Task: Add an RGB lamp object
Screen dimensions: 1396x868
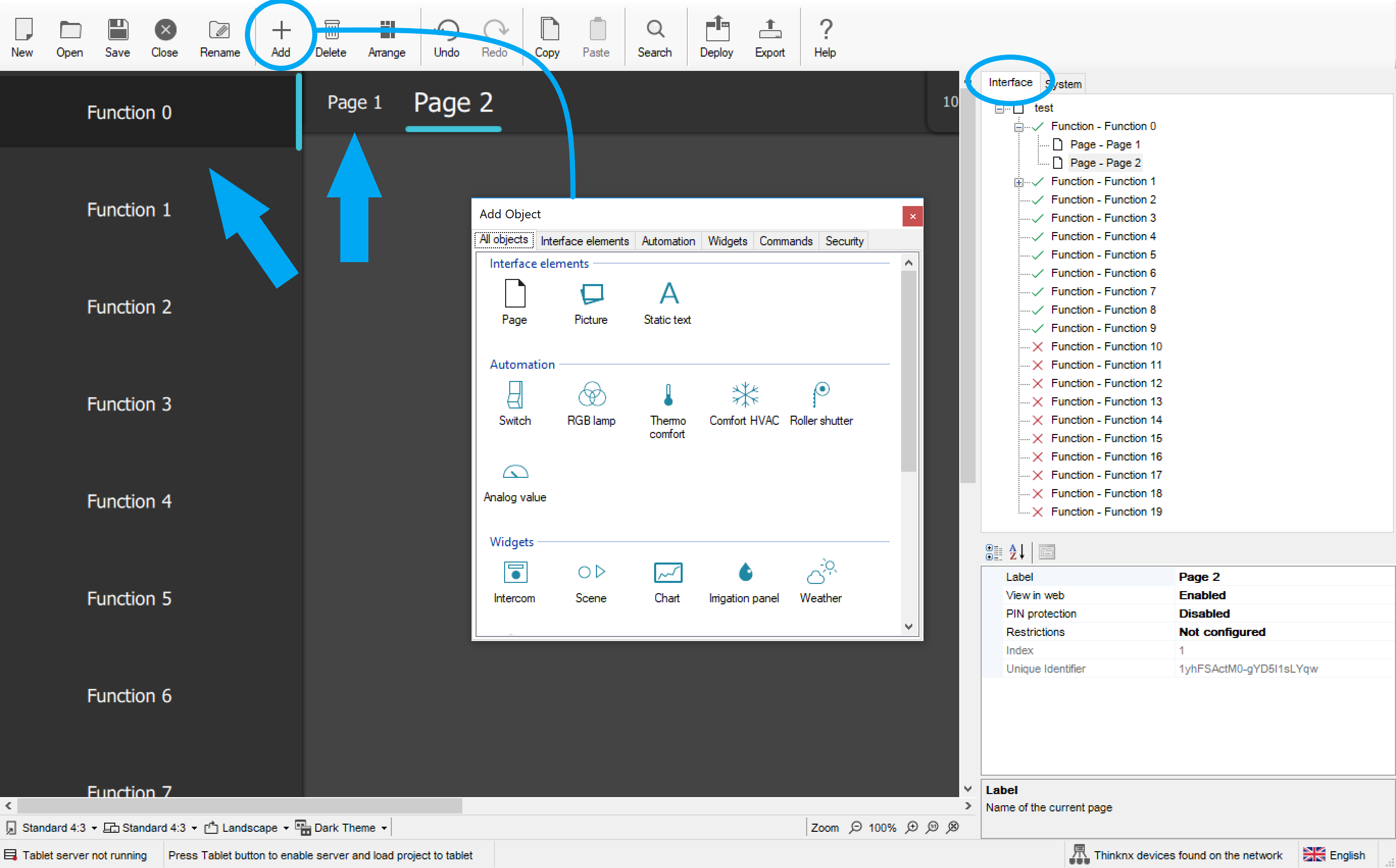Action: (x=591, y=395)
